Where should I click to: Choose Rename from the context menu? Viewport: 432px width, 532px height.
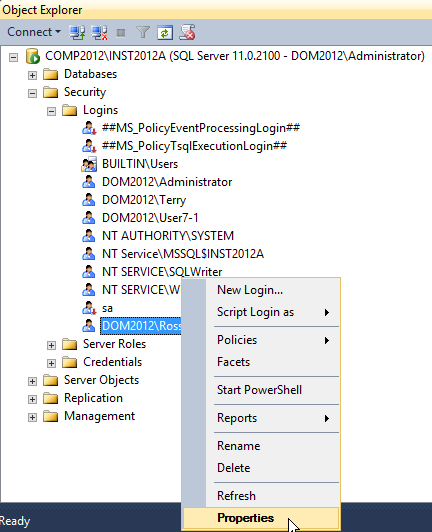(261, 446)
